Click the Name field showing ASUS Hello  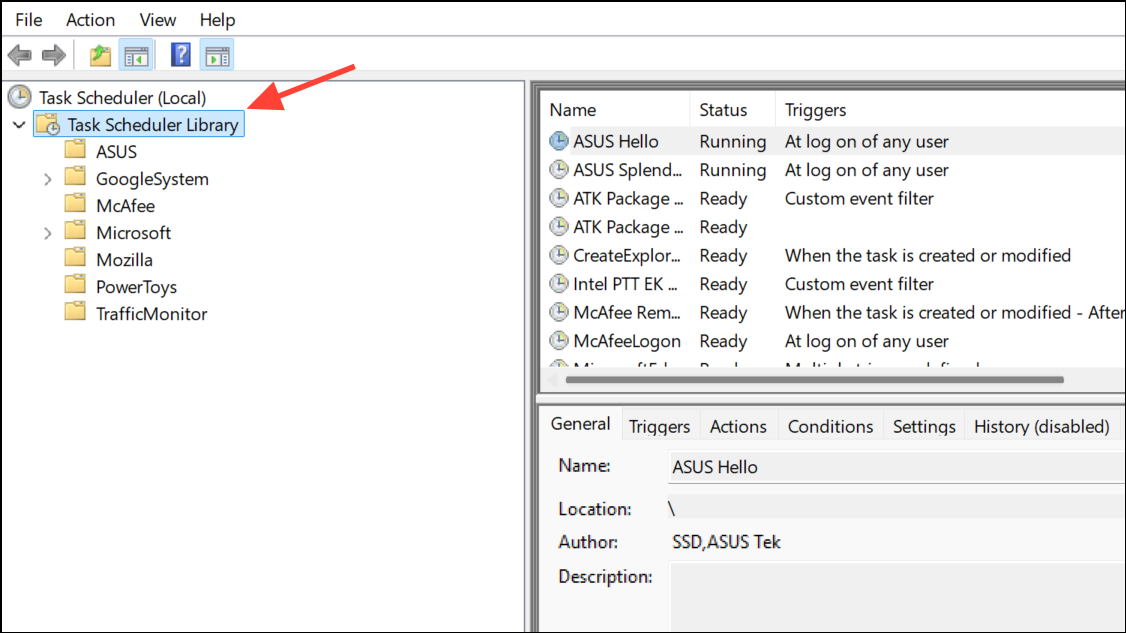(x=897, y=467)
